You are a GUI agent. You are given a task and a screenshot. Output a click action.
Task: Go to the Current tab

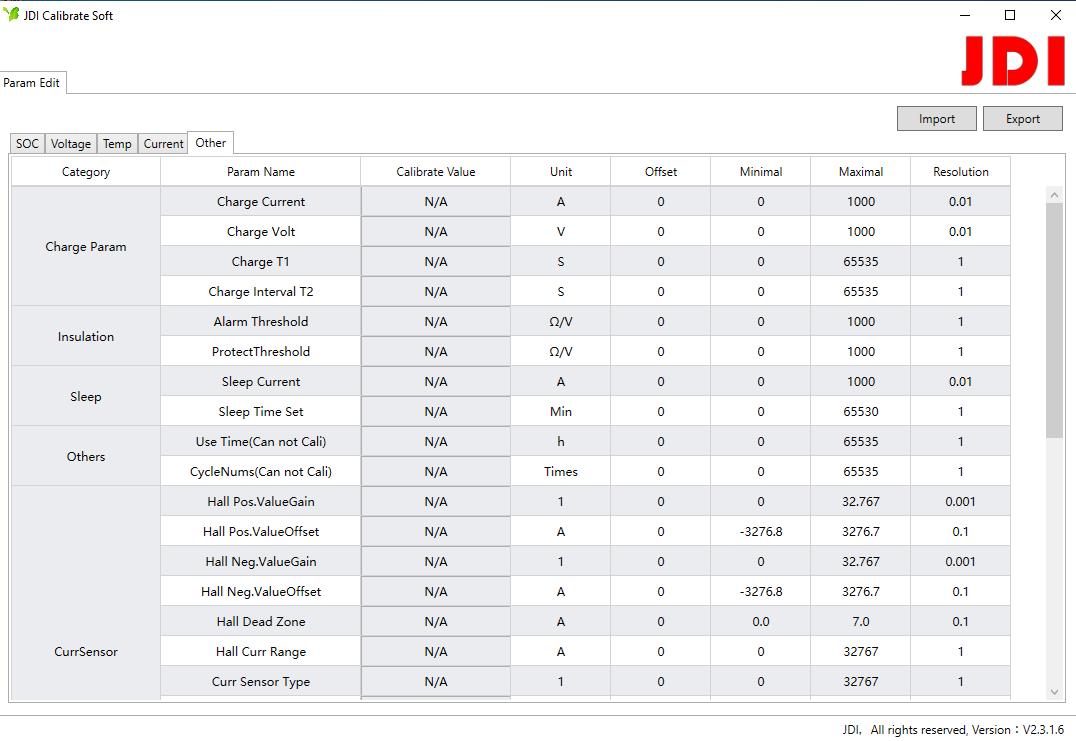coord(163,144)
